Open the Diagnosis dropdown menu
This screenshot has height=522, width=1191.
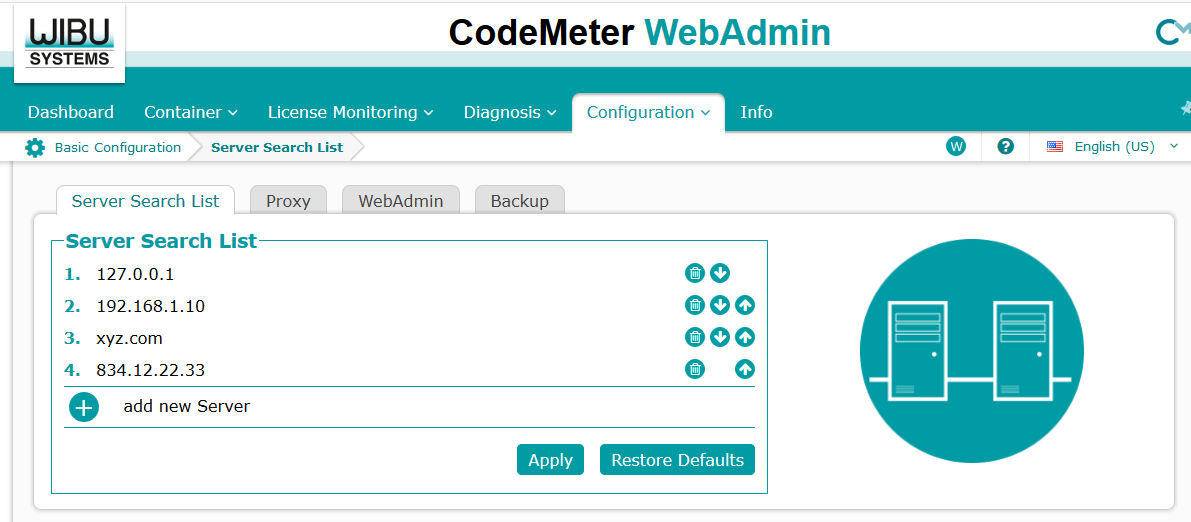coord(509,112)
